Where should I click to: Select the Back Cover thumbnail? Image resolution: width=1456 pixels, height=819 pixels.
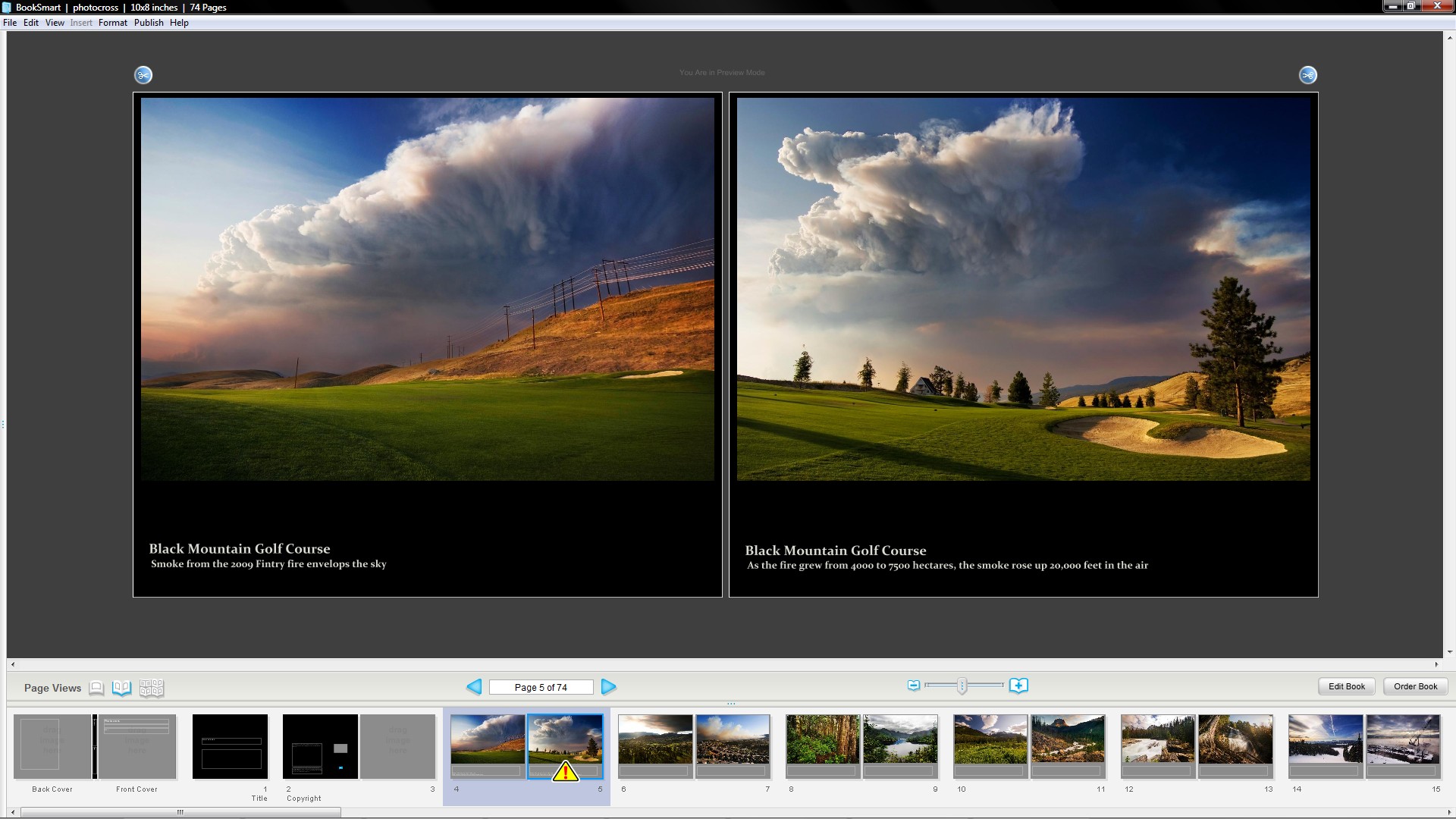click(x=52, y=746)
